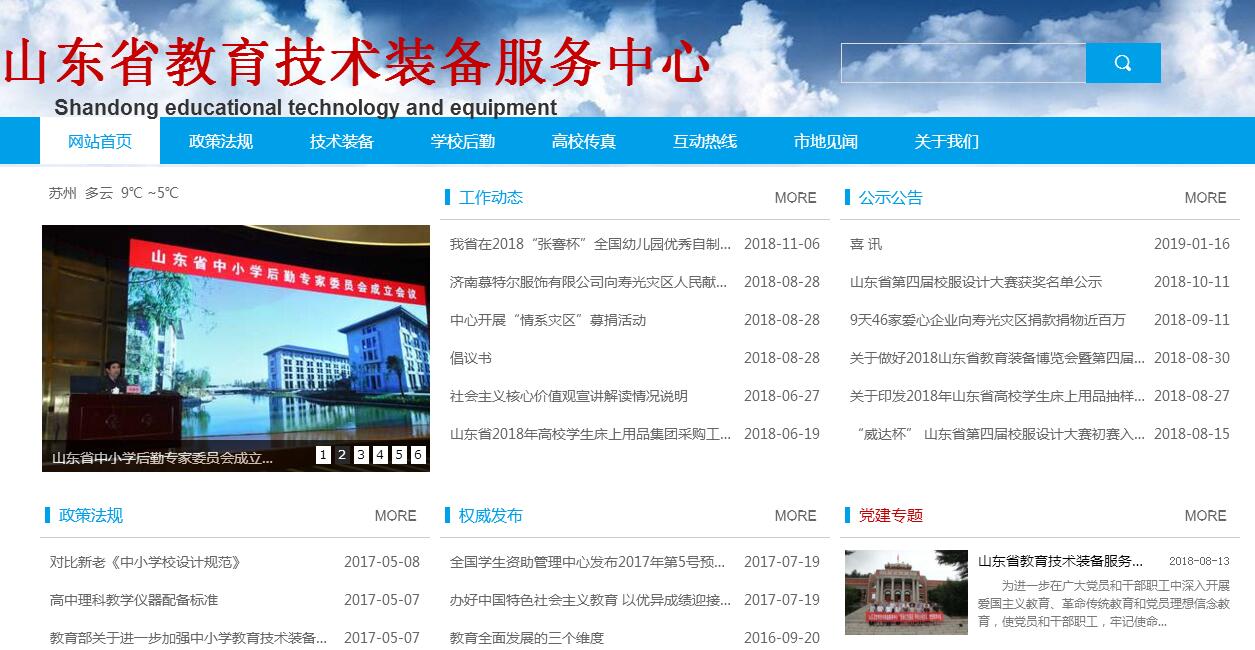Open MORE beside the 政策法规 section heading
1255x650 pixels.
pyautogui.click(x=396, y=516)
